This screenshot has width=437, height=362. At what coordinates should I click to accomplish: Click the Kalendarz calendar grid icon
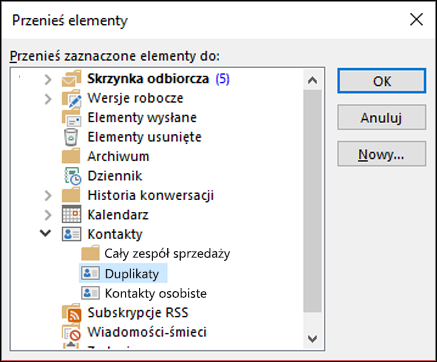coord(71,214)
